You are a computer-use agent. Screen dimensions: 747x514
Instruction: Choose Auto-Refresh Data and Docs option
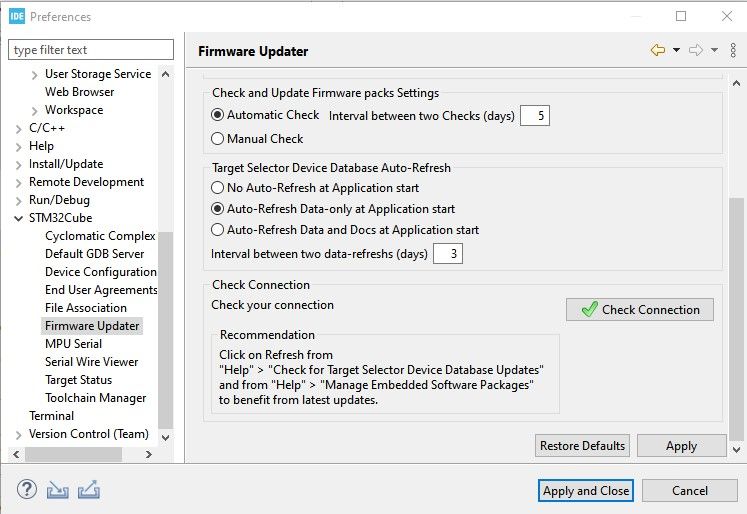(x=218, y=230)
